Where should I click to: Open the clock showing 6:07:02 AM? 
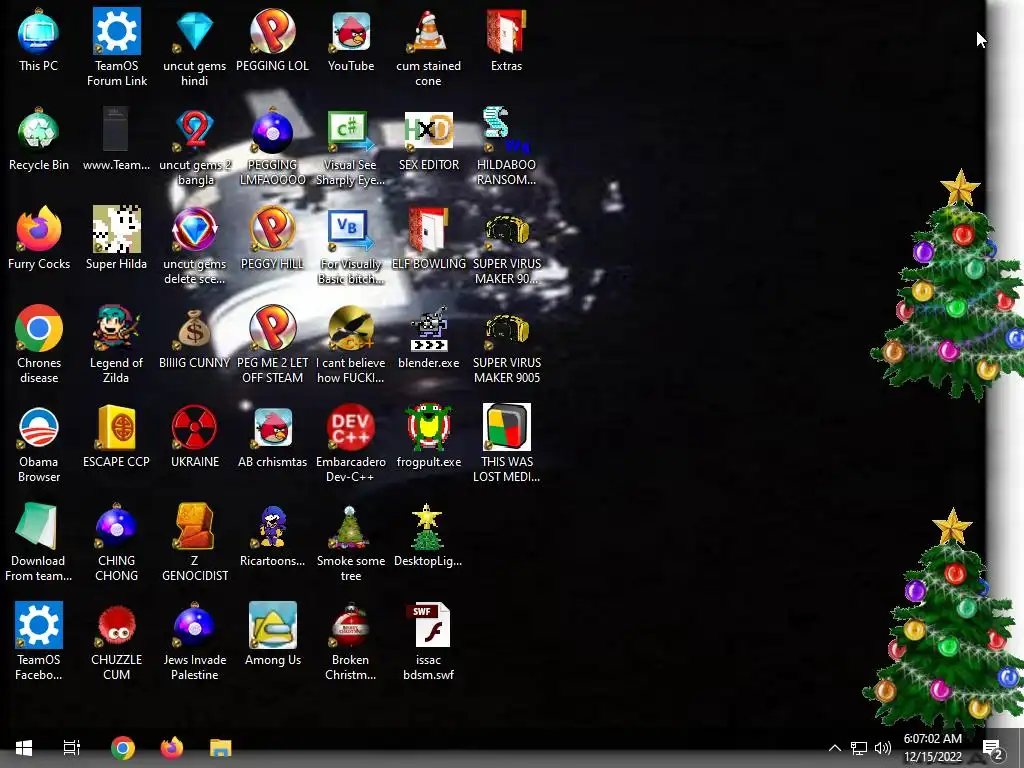[933, 748]
